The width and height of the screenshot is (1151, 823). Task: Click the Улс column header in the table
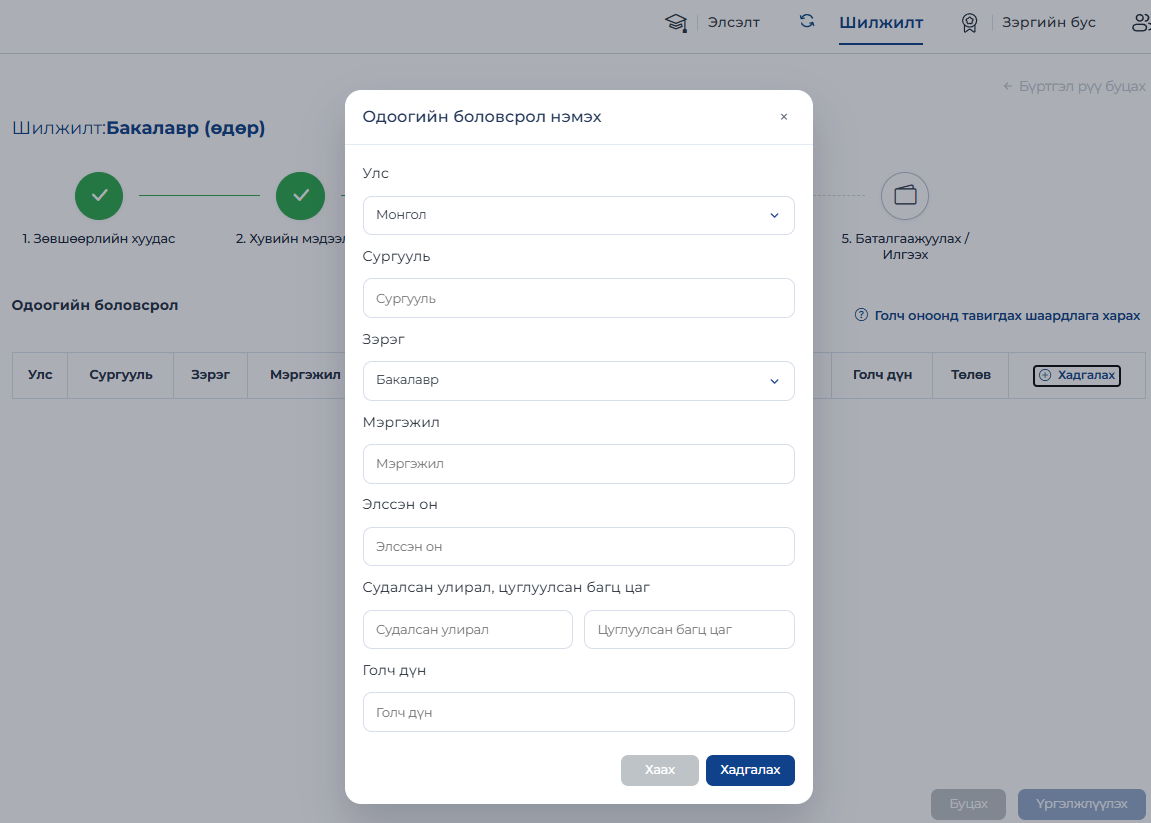pos(40,375)
